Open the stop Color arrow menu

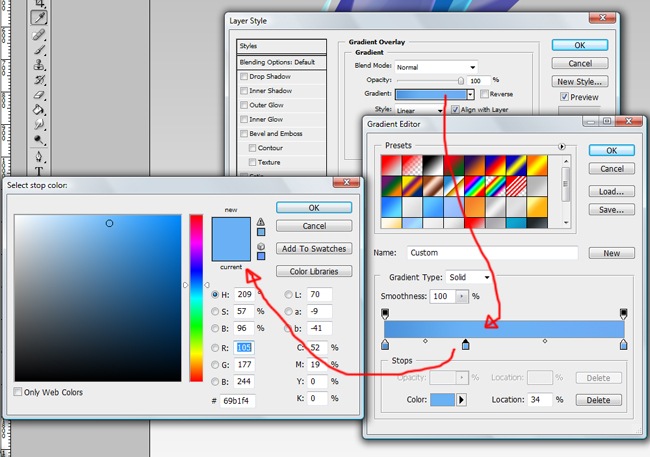click(x=462, y=400)
